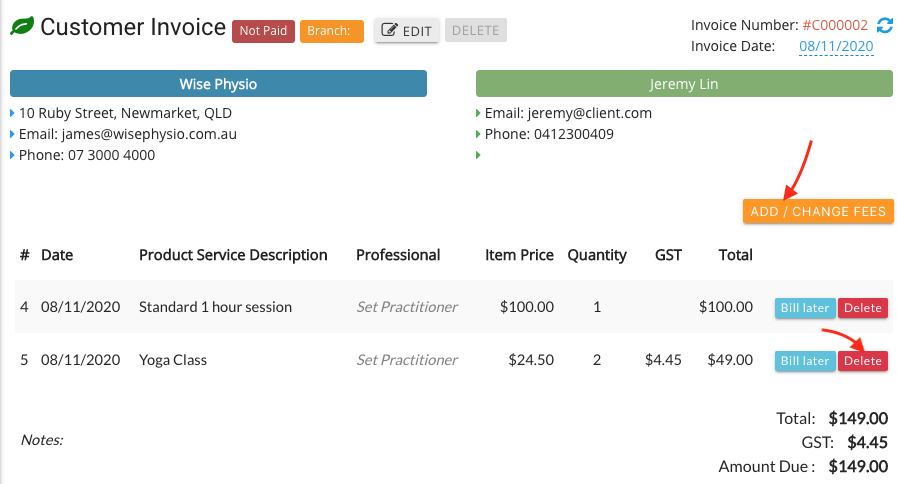Set Practitioner for Standard 1 hour session
The width and height of the screenshot is (897, 484).
[407, 307]
